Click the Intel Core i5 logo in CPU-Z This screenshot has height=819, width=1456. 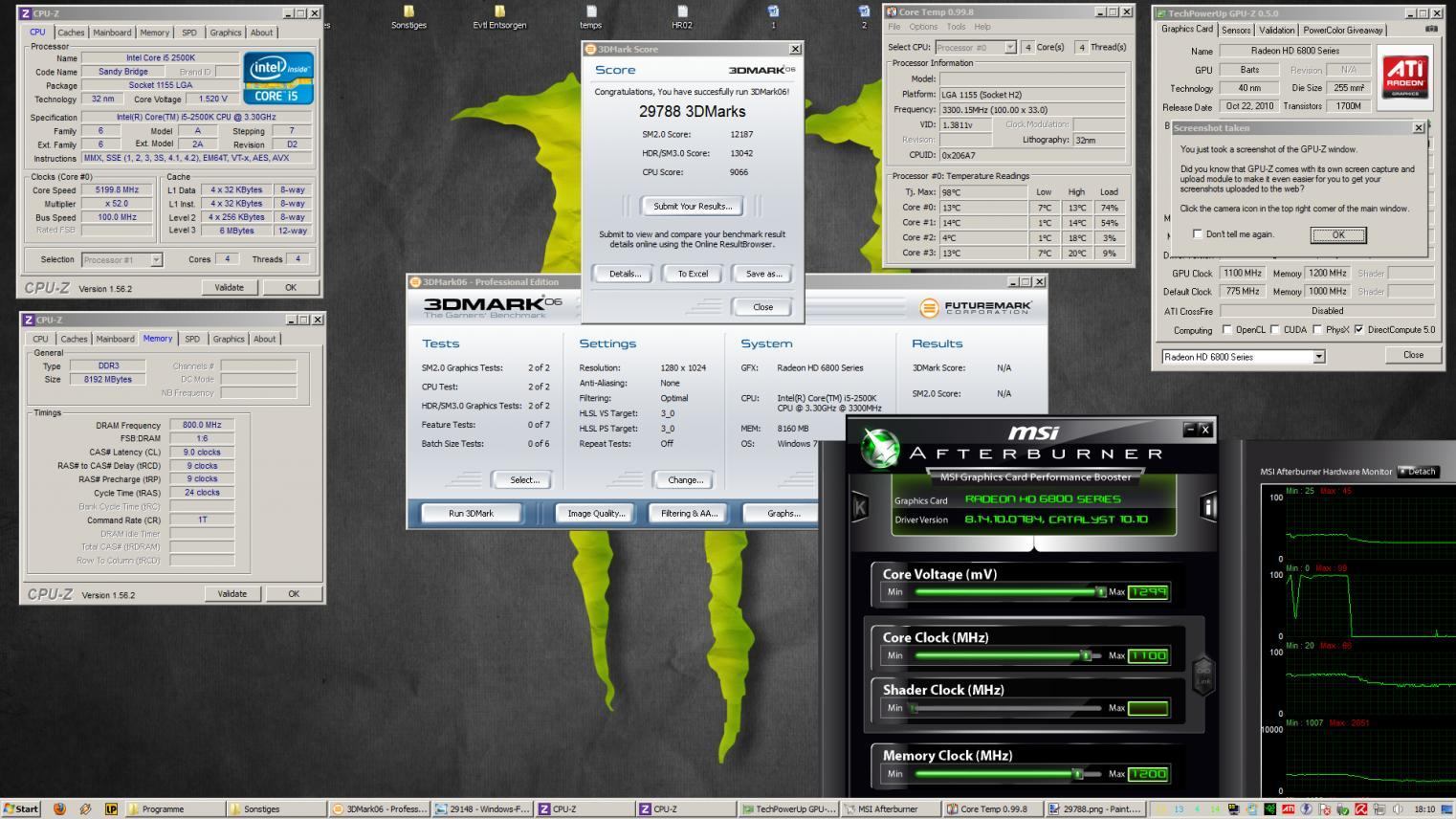click(x=277, y=78)
